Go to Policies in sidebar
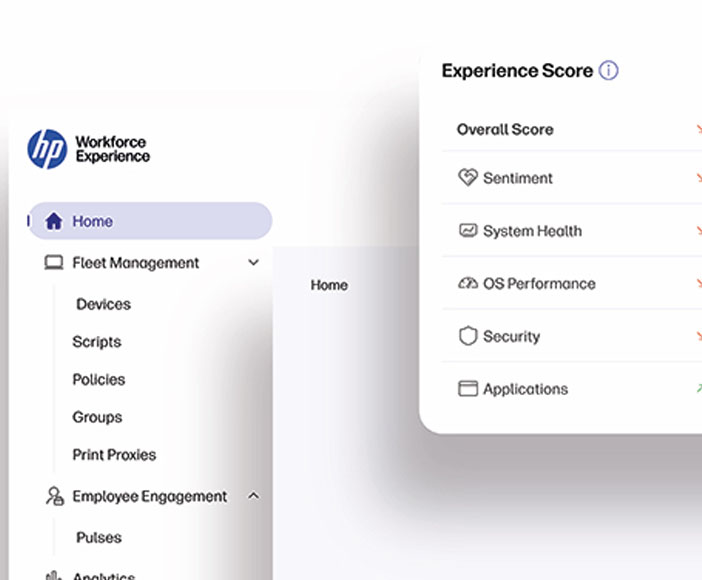The width and height of the screenshot is (702, 580). tap(99, 380)
